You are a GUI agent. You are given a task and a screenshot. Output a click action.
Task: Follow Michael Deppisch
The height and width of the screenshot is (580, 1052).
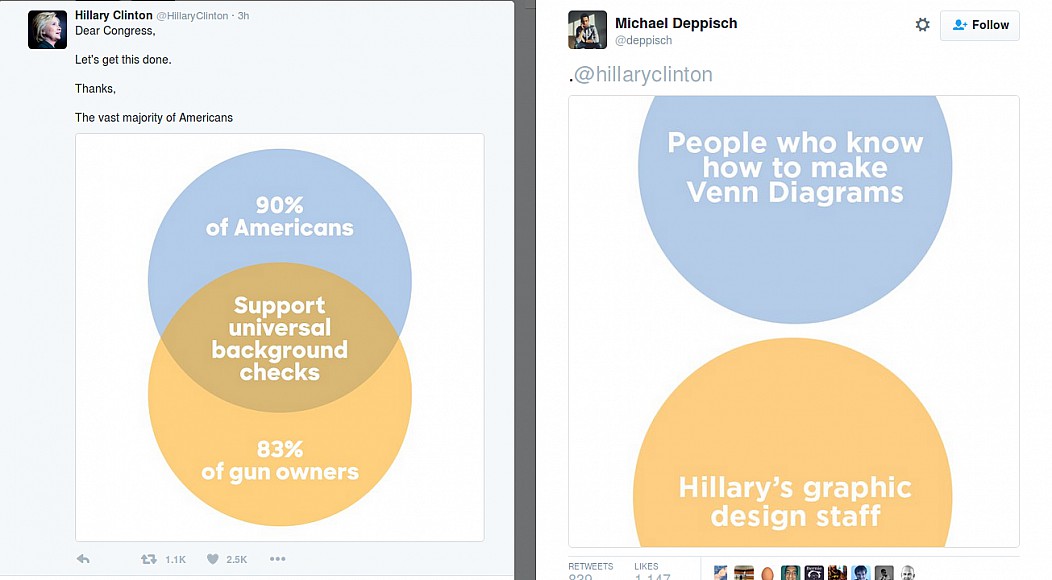pyautogui.click(x=979, y=25)
